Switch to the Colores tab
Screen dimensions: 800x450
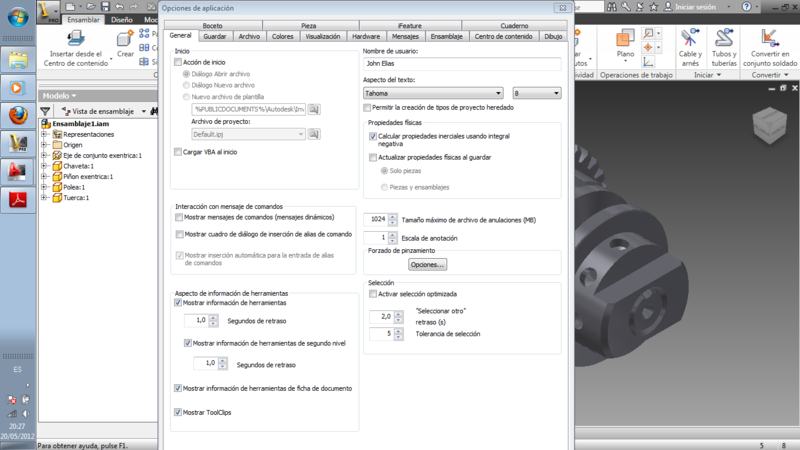pyautogui.click(x=282, y=36)
